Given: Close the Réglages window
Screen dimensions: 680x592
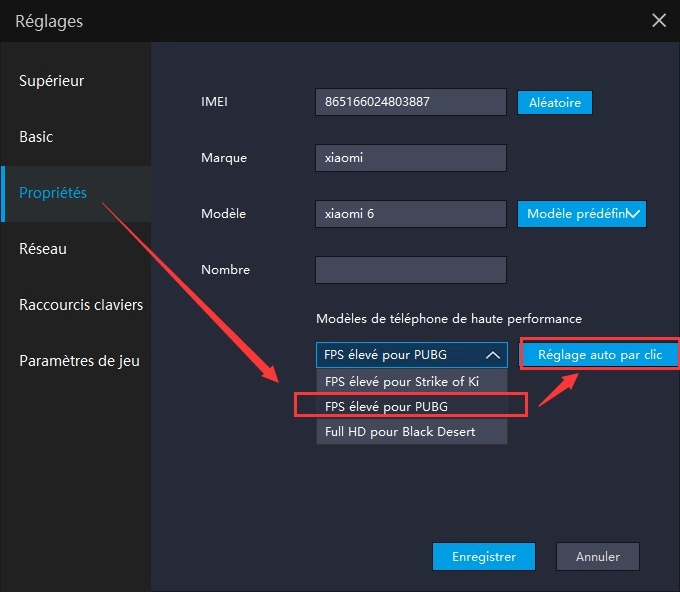Looking at the screenshot, I should pos(659,20).
